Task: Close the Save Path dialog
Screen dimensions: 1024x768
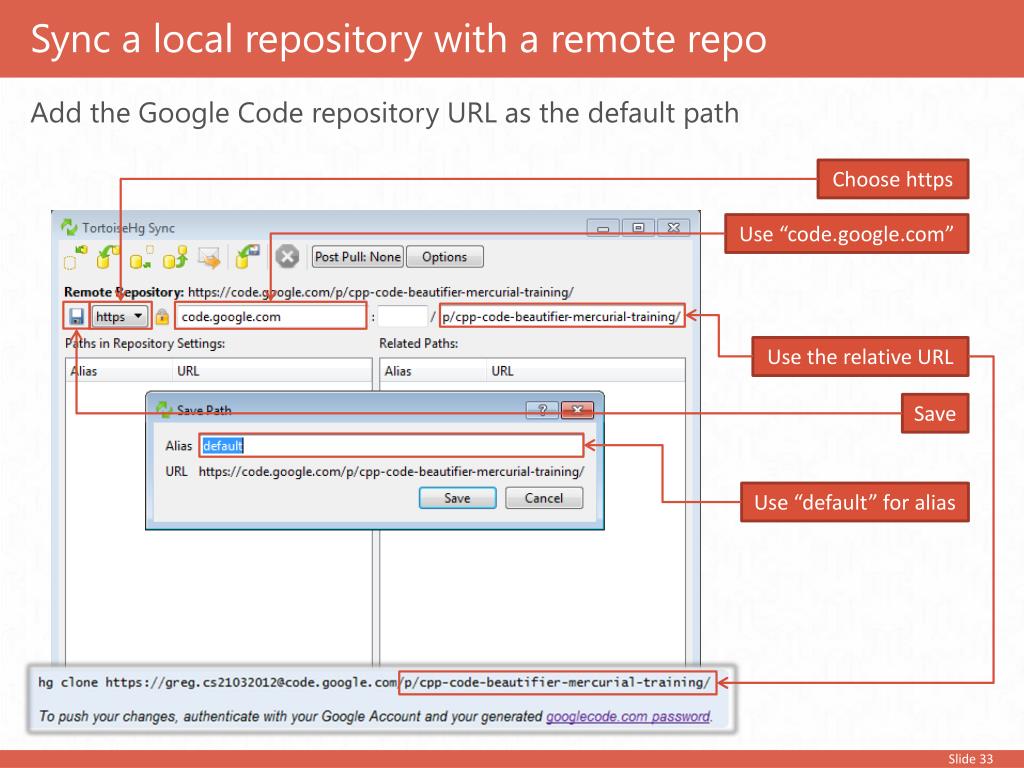Action: click(577, 409)
